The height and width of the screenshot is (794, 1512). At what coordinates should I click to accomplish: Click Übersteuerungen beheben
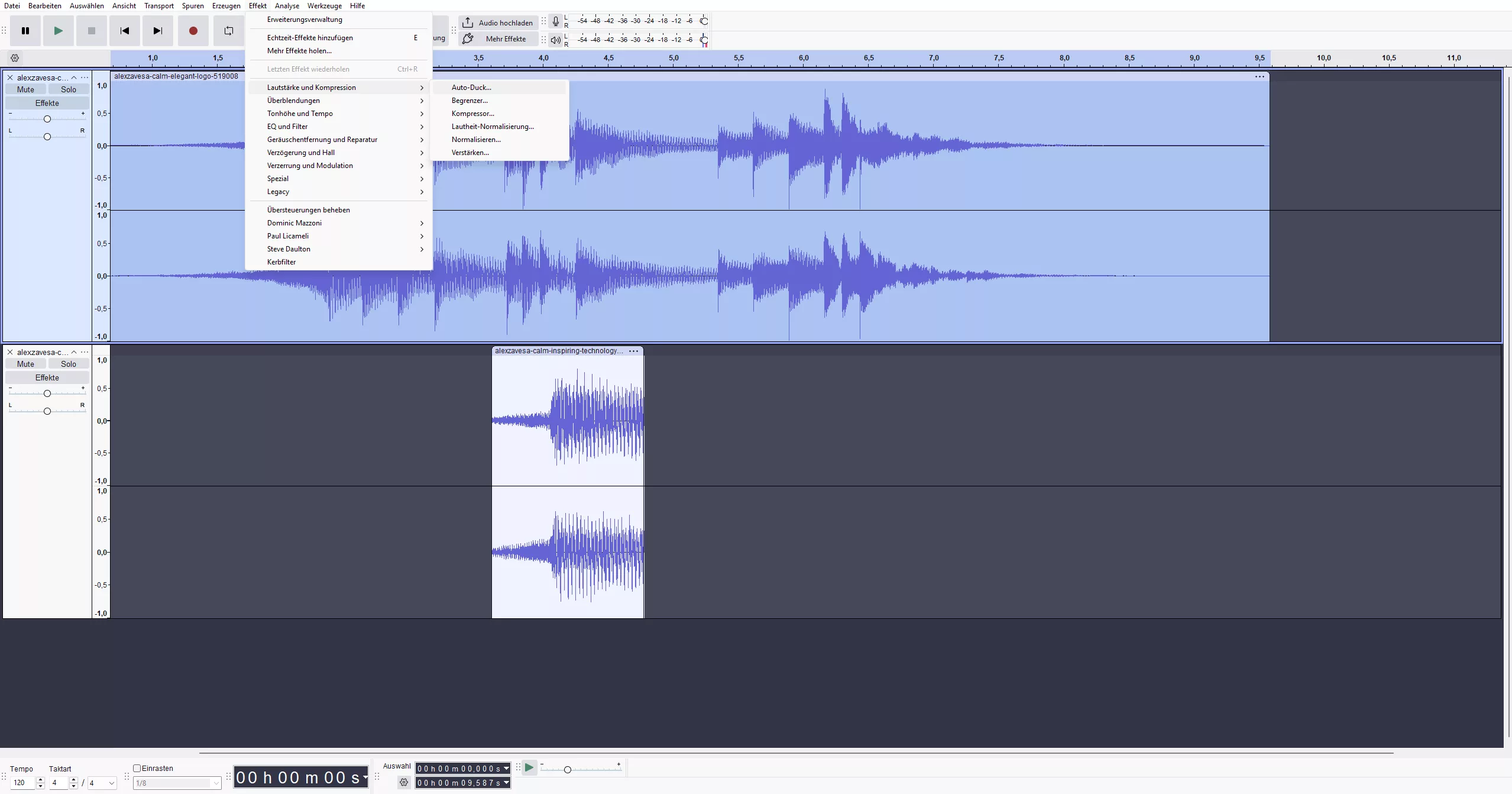coord(339,210)
